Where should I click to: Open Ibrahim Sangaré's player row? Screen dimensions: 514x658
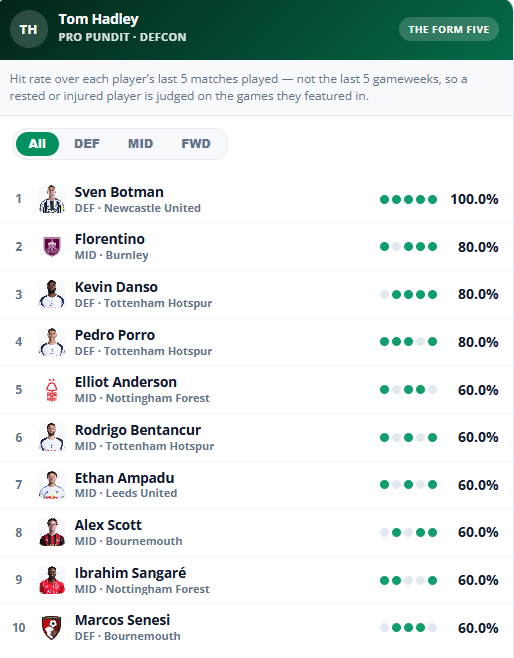257,580
